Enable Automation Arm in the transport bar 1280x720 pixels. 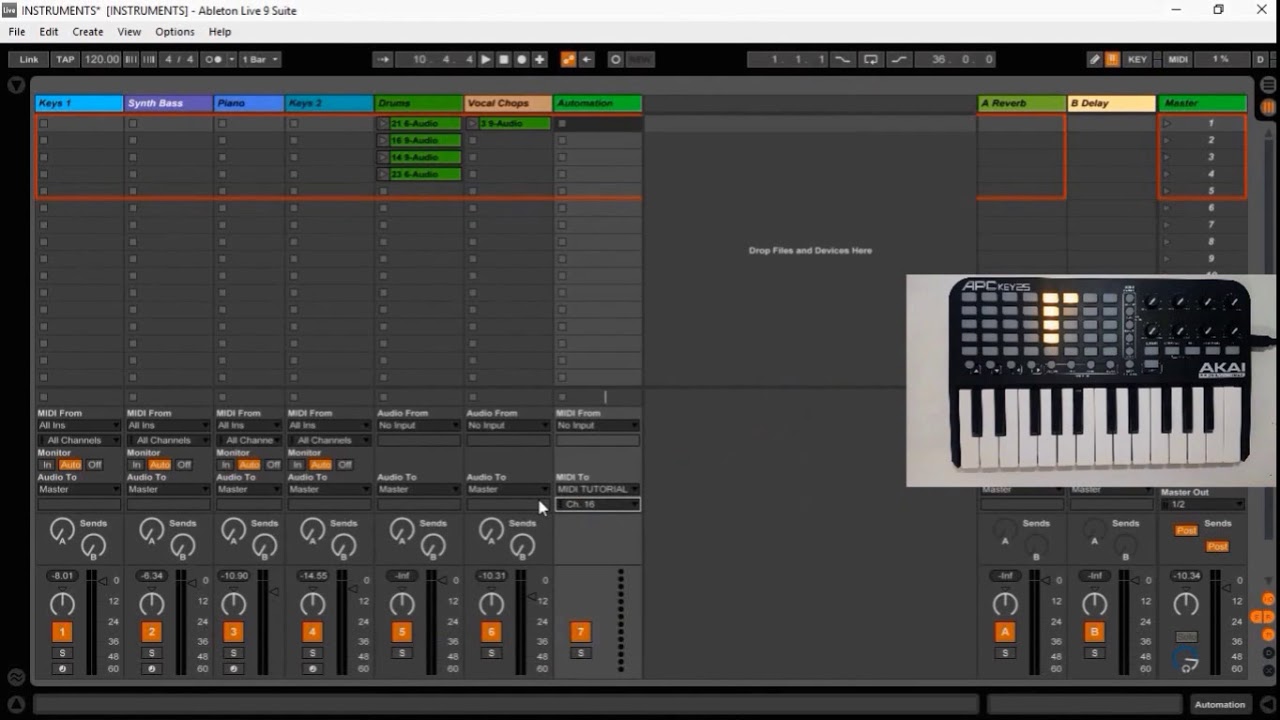coord(568,59)
